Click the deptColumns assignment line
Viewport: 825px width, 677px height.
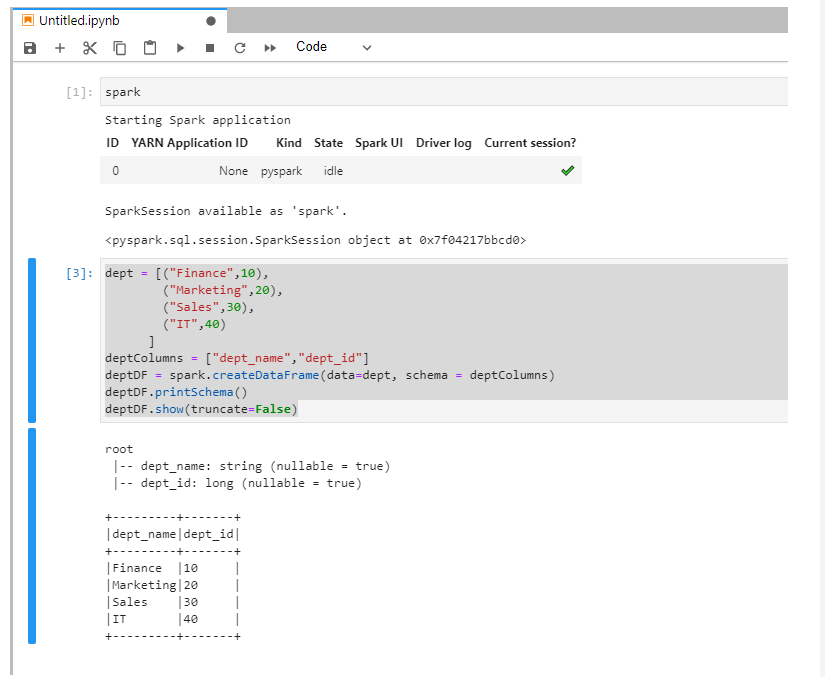point(237,358)
